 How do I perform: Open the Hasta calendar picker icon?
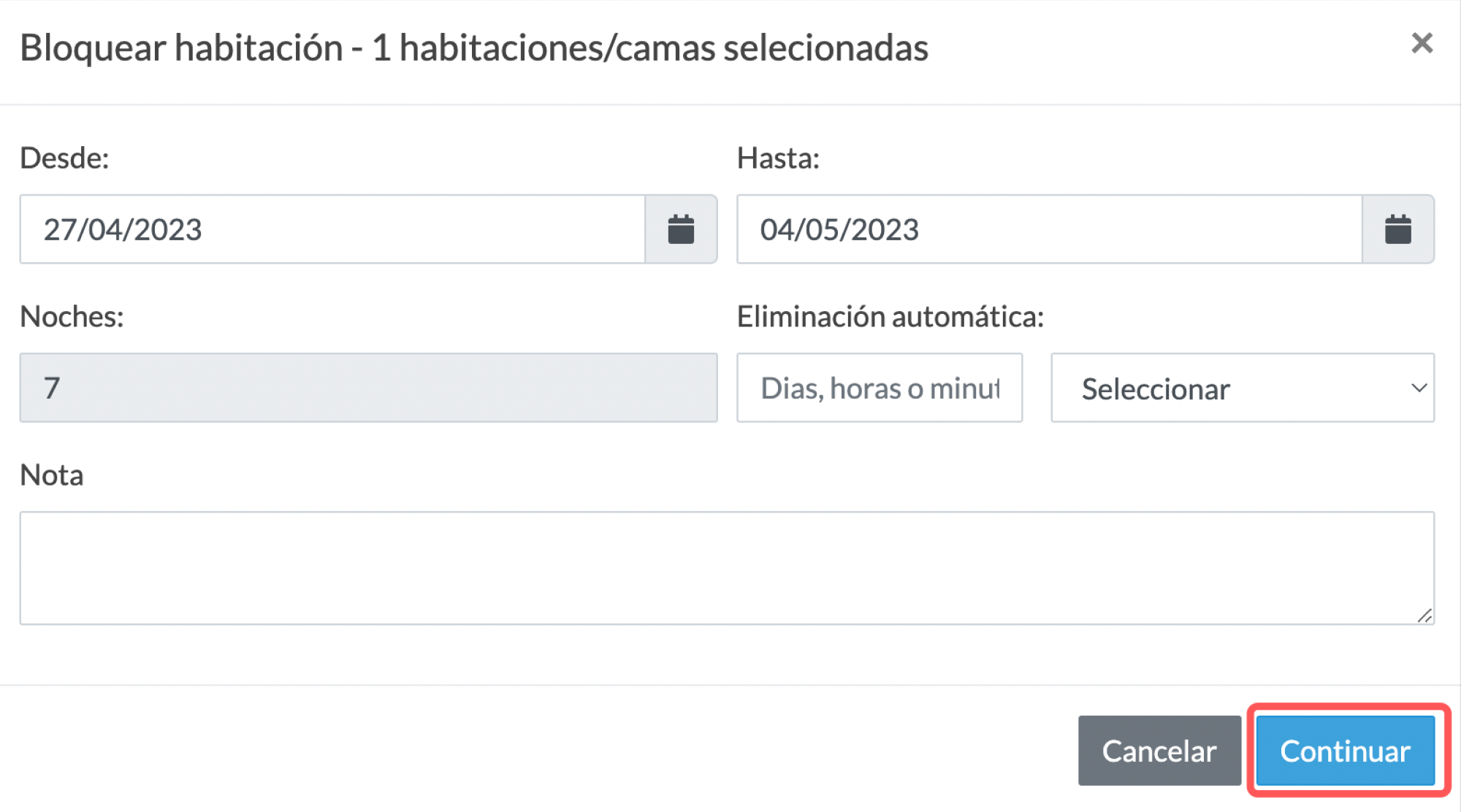[1397, 229]
